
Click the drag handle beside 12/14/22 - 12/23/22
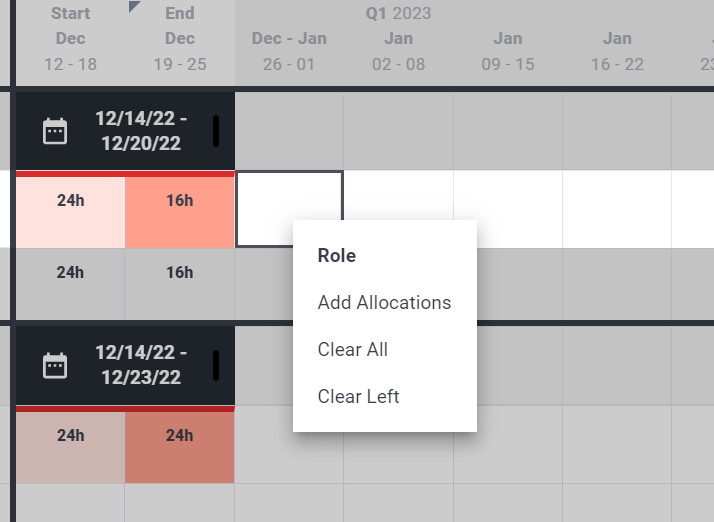(x=216, y=365)
